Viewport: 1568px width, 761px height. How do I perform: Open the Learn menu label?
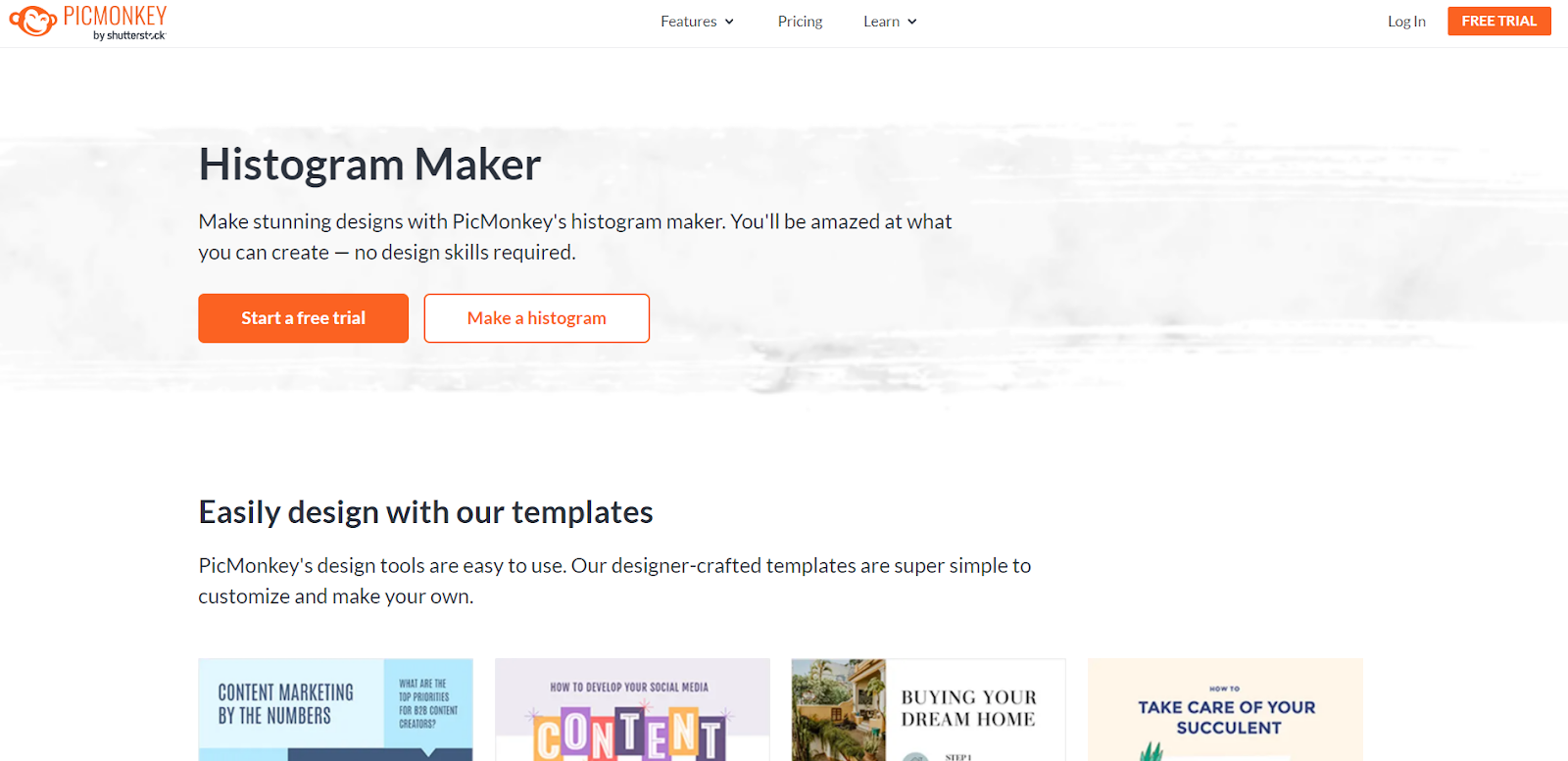point(881,22)
